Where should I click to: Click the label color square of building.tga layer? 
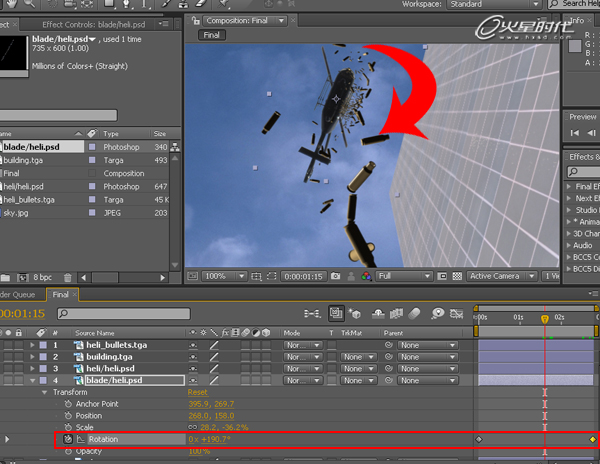(43, 357)
